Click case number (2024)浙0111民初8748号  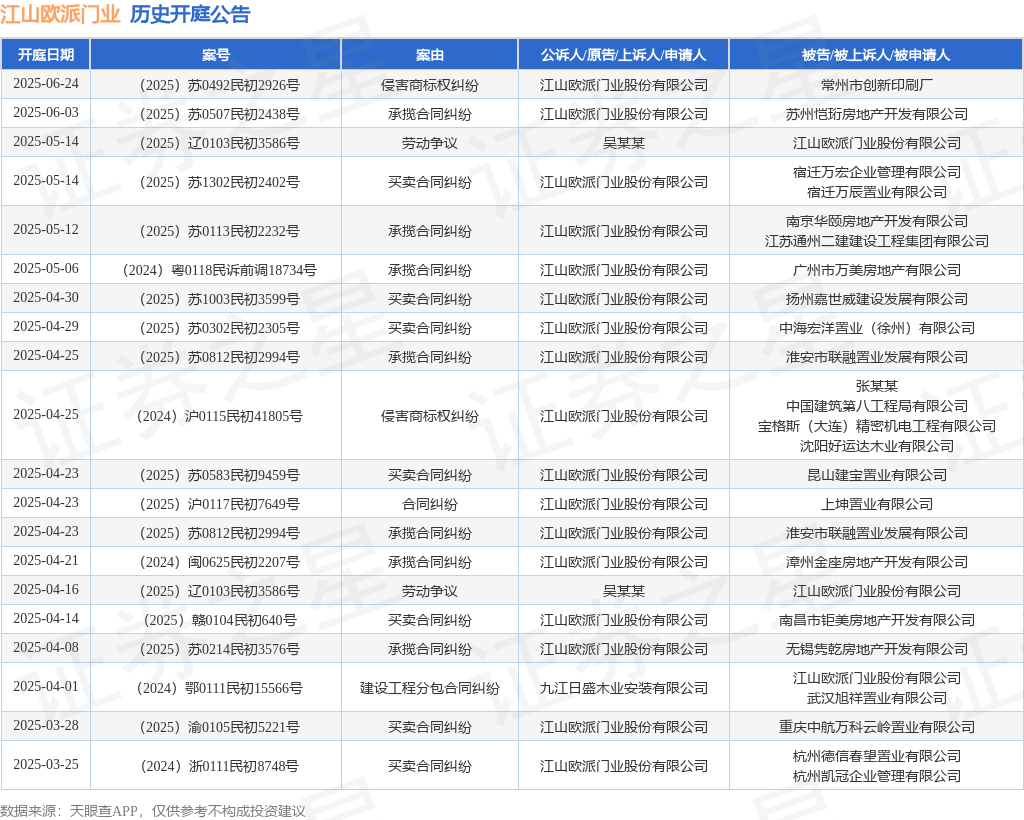tap(216, 766)
